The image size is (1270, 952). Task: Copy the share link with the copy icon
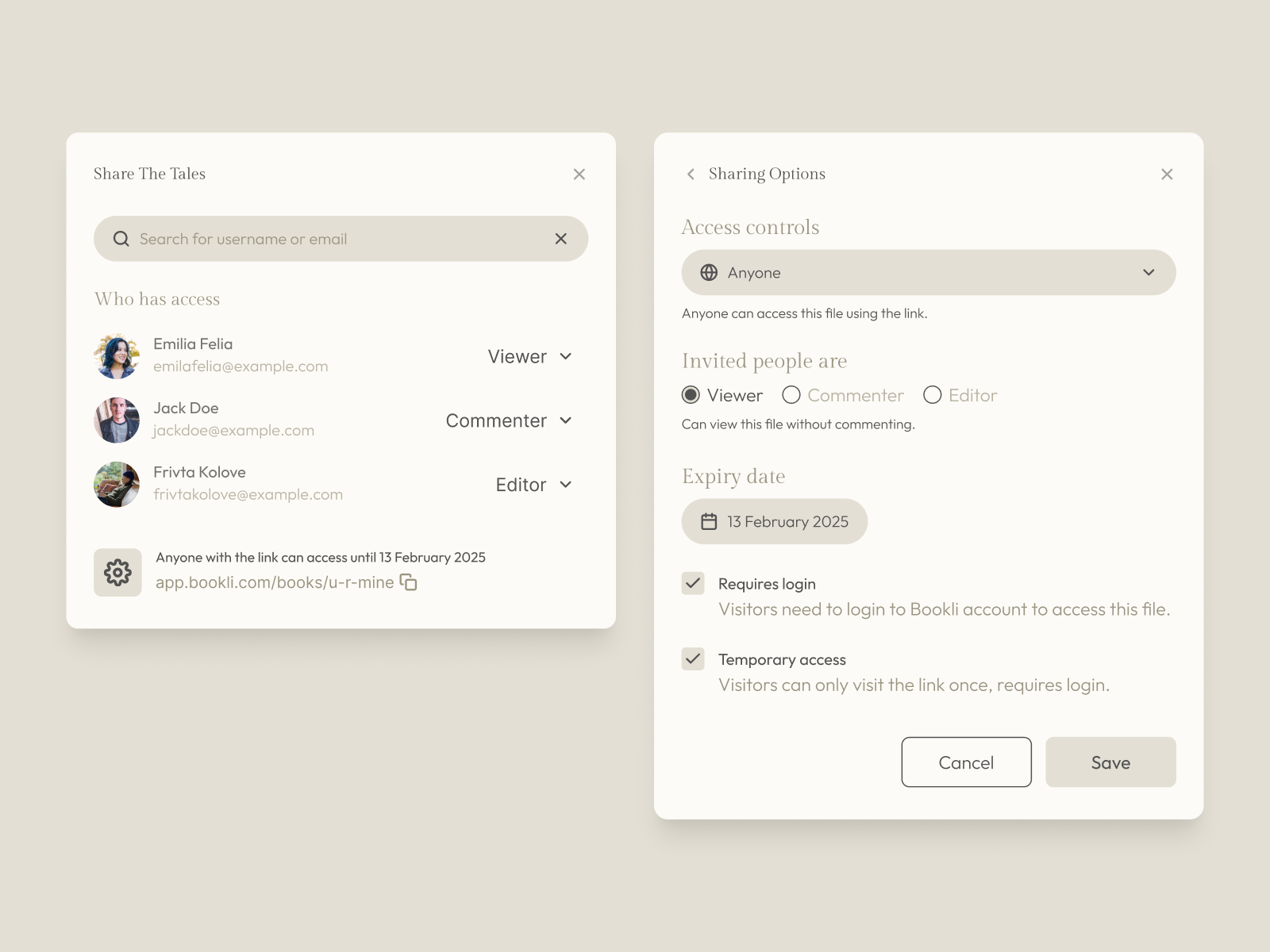pos(408,582)
